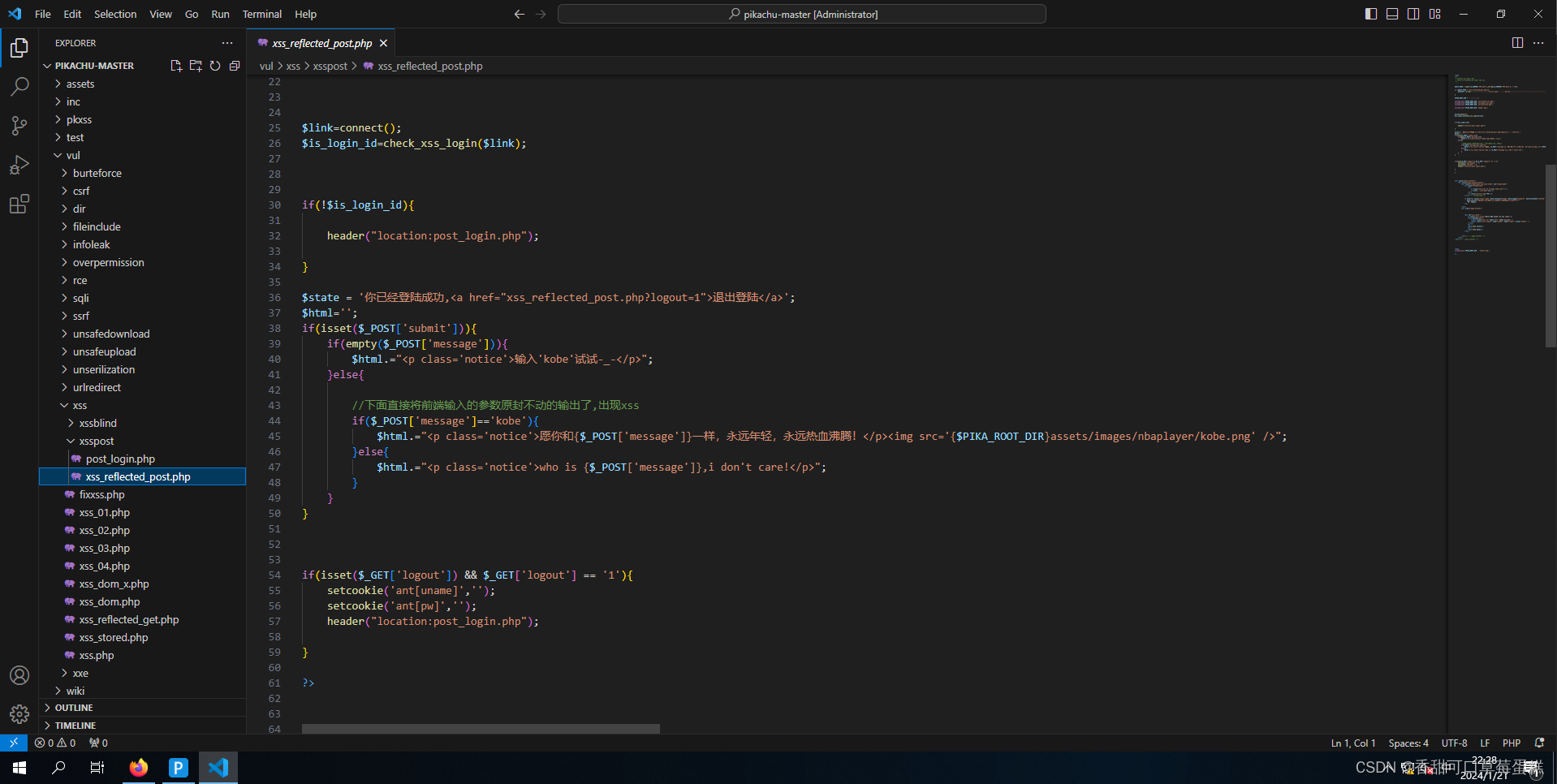Expand the OUTLINE section
The image size is (1557, 784).
click(142, 708)
